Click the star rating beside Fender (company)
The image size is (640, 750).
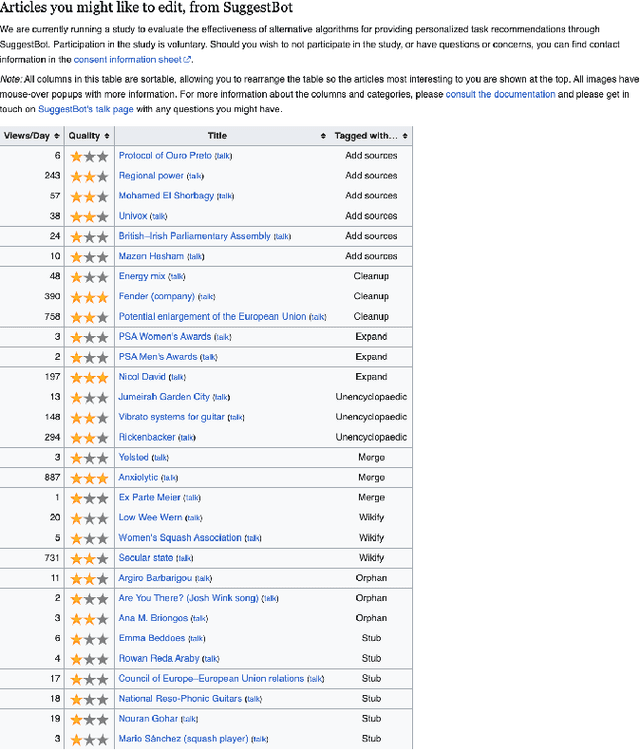[88, 297]
